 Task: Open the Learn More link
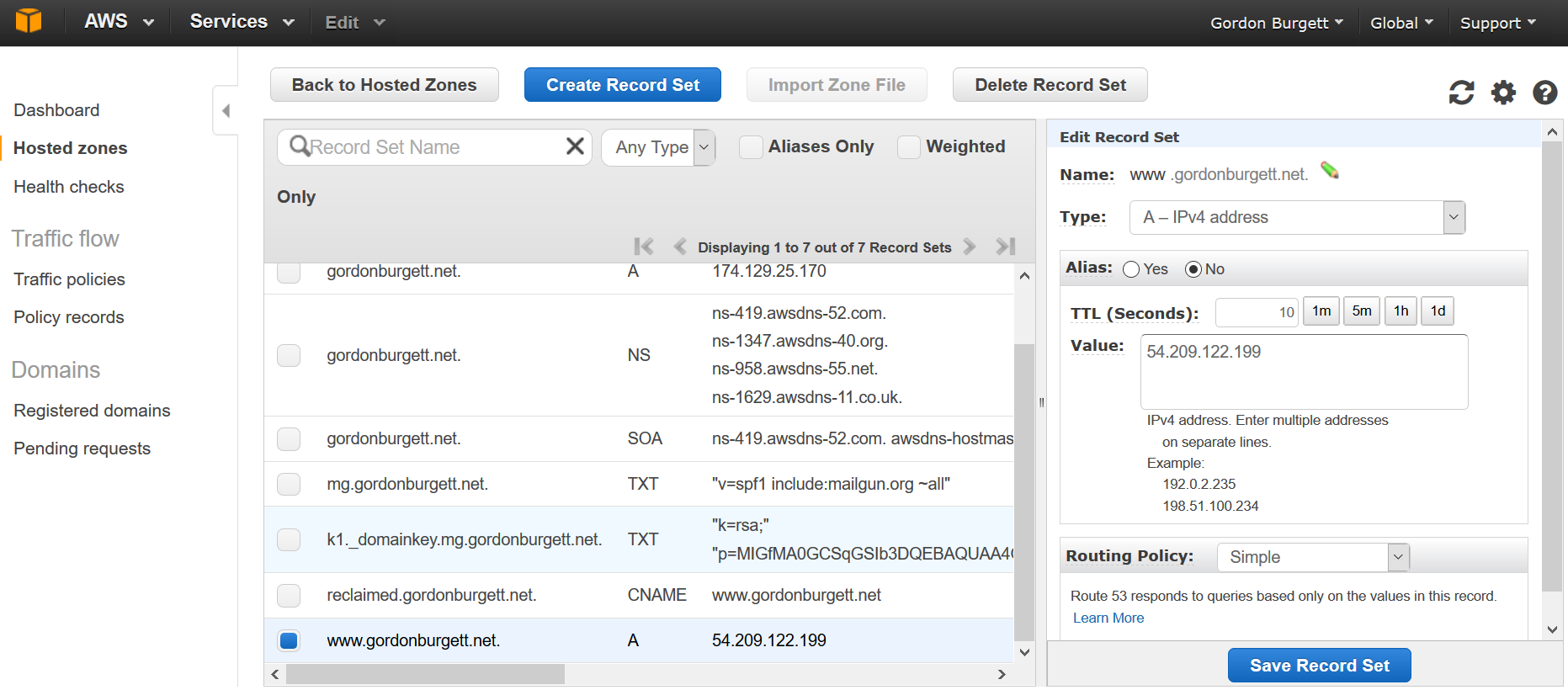pyautogui.click(x=1108, y=618)
